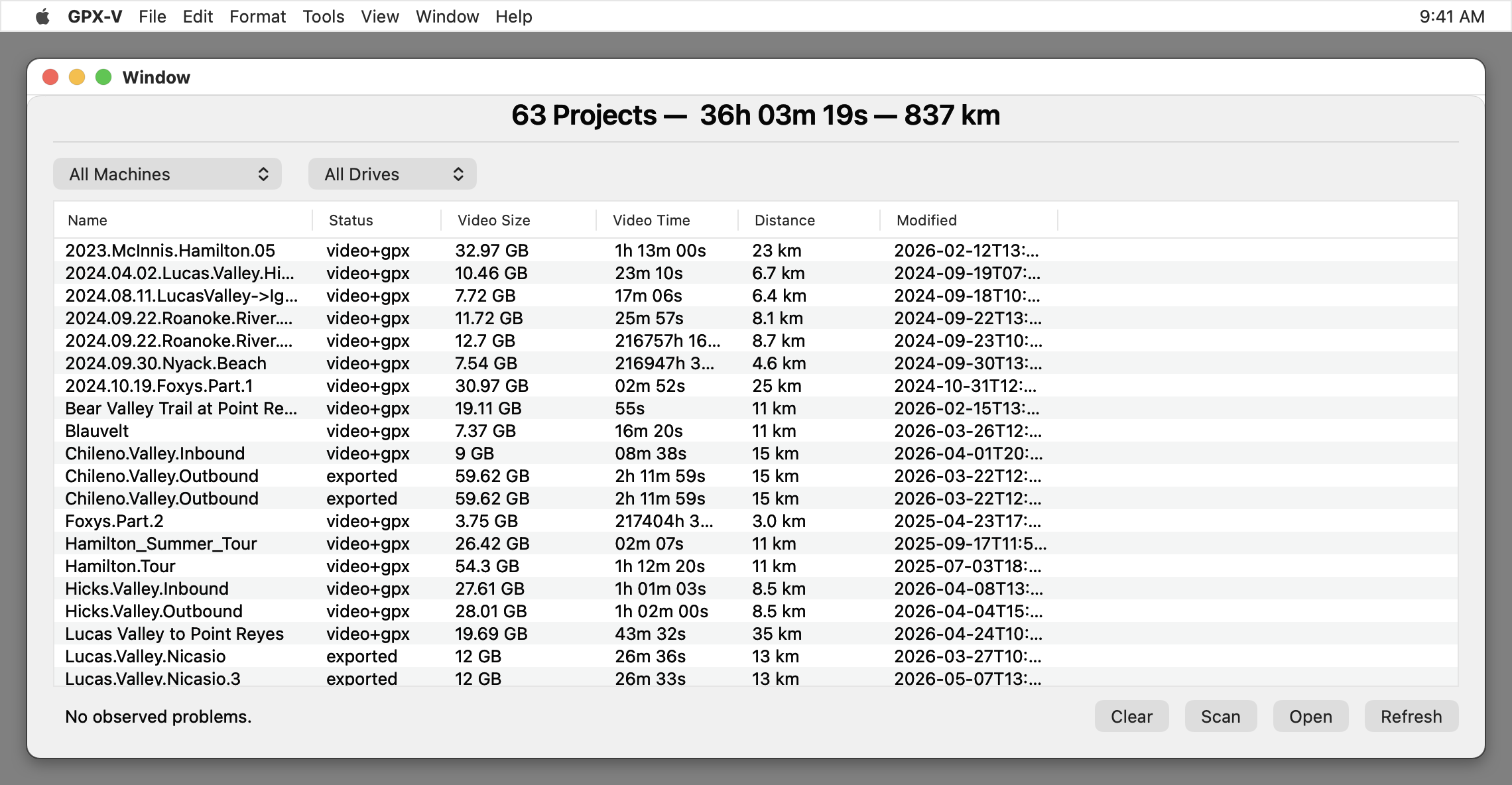Open the File menu
The image size is (1512, 785).
153,17
